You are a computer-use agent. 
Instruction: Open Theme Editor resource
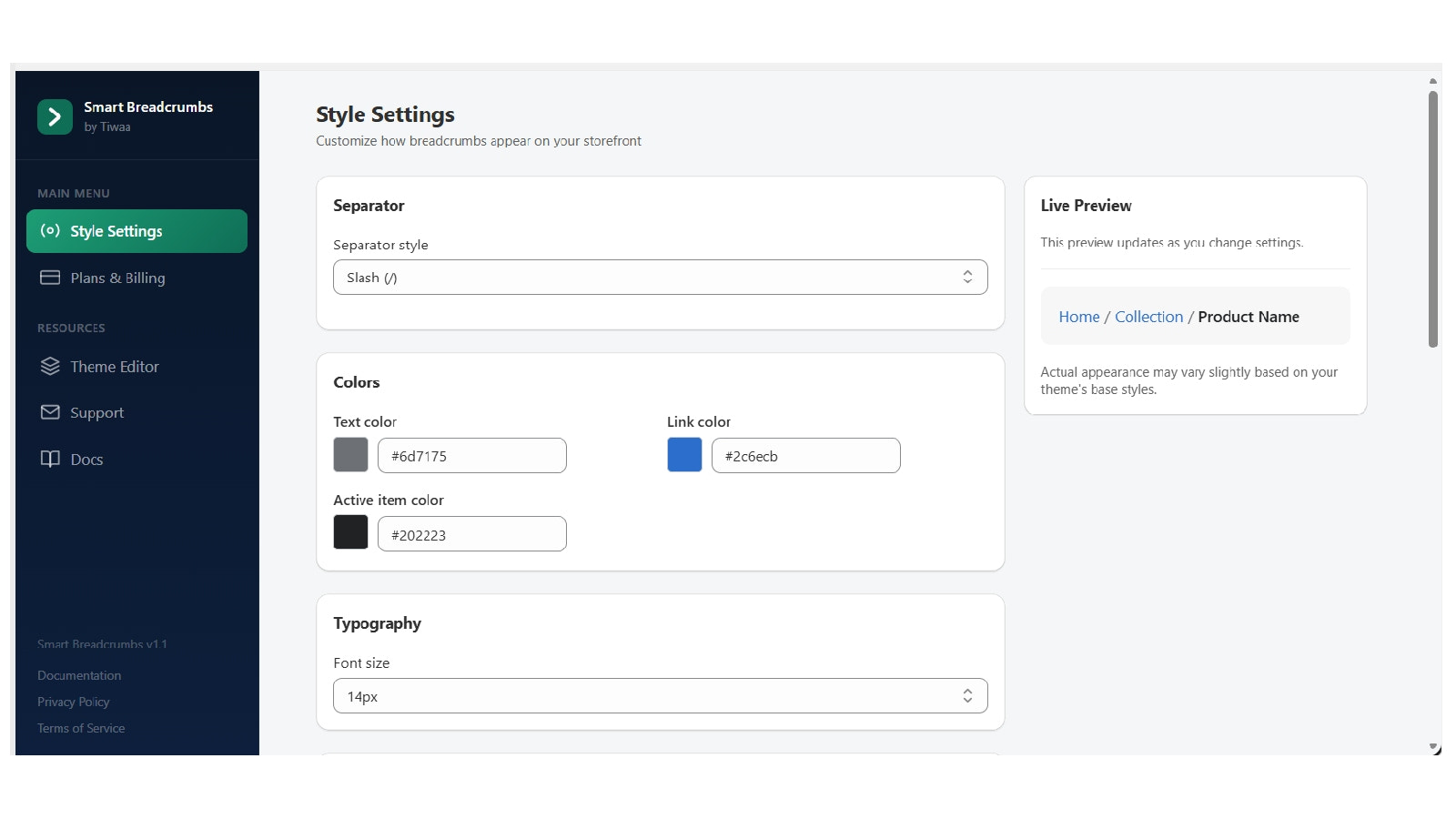point(136,367)
